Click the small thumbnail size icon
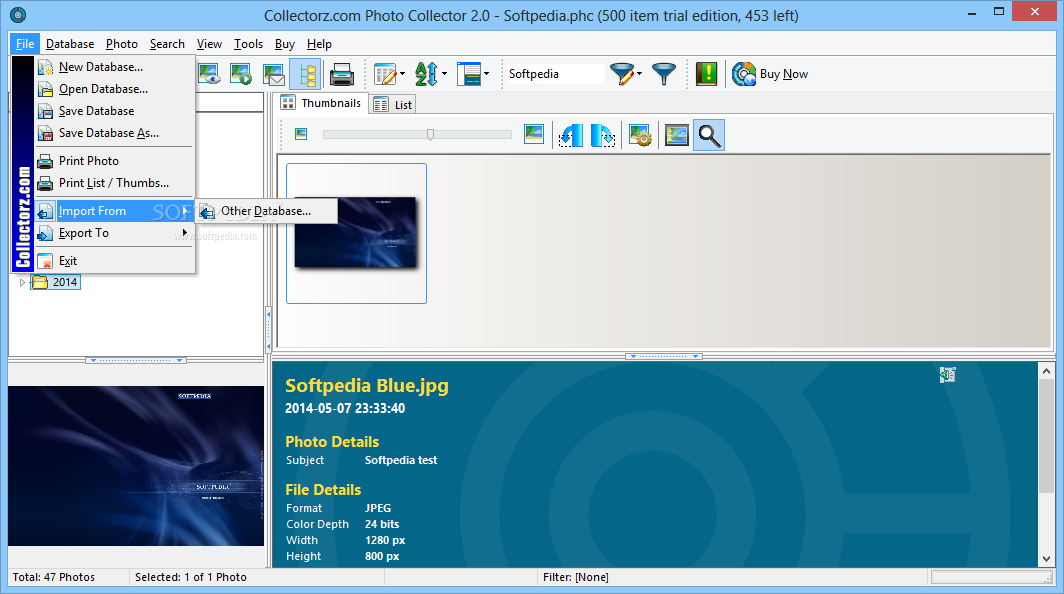Screen dimensions: 1064x594 (301, 134)
